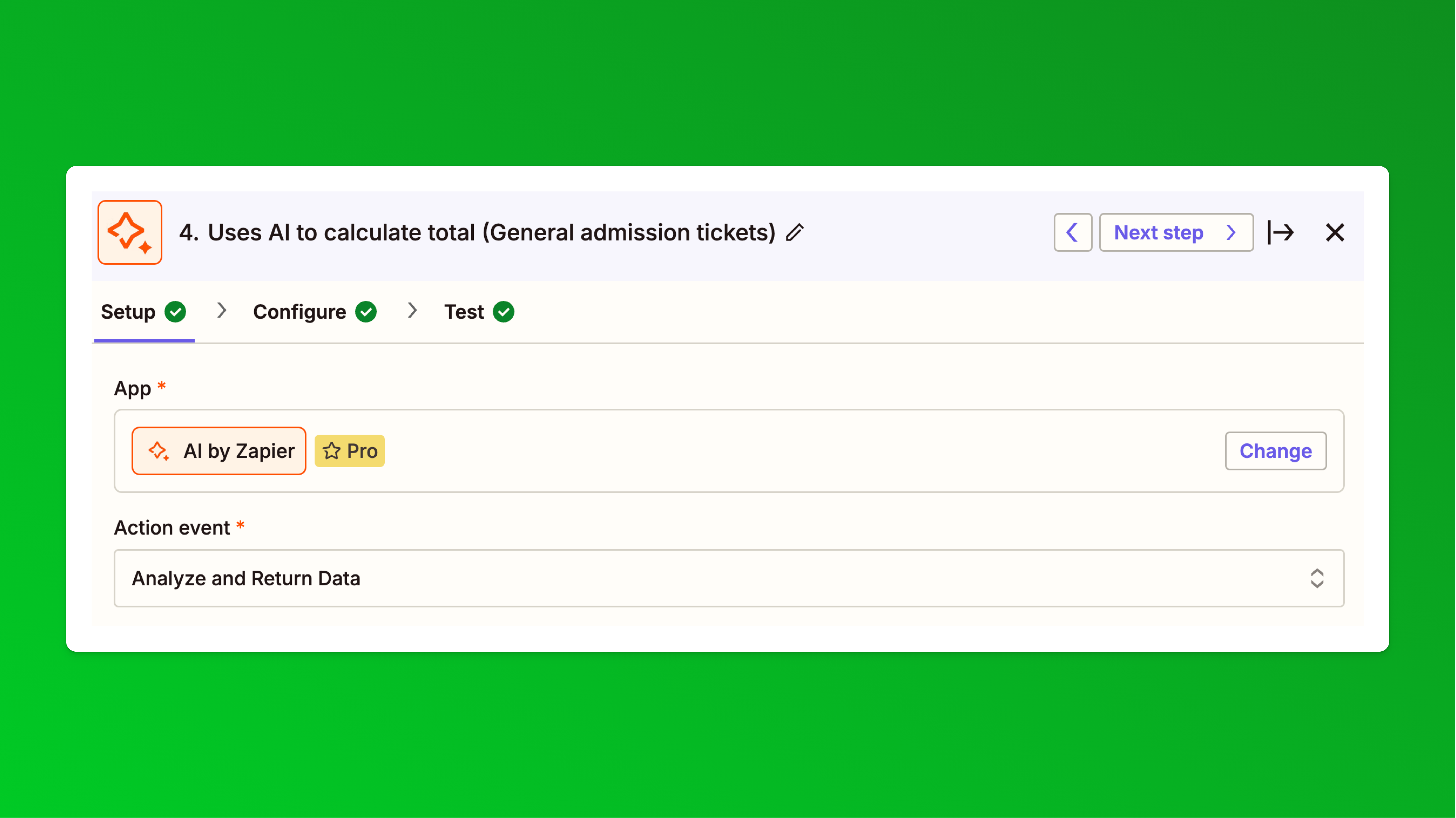This screenshot has height=818, width=1456.
Task: Click the Action event label
Action: [172, 528]
